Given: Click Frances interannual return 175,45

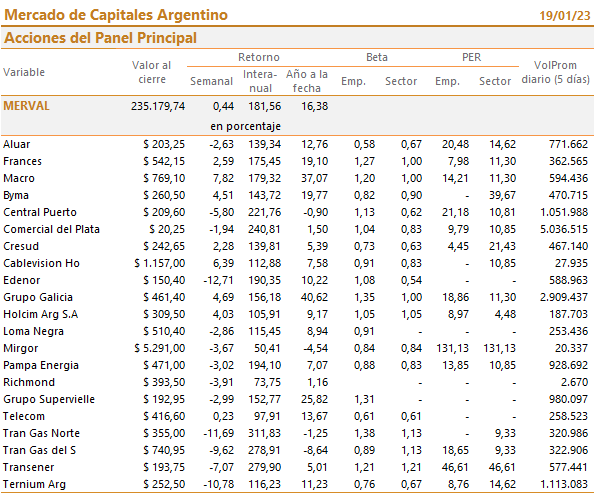Looking at the screenshot, I should (264, 161).
